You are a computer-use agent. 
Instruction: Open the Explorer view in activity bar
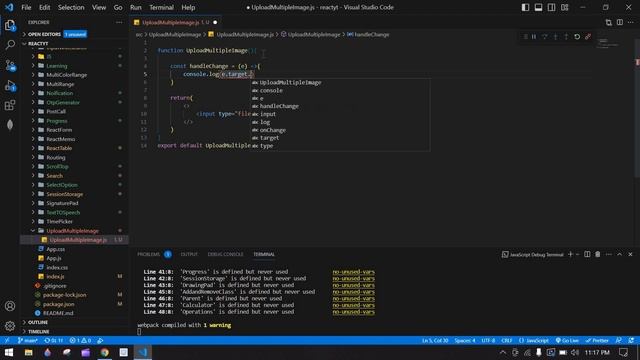(x=10, y=25)
